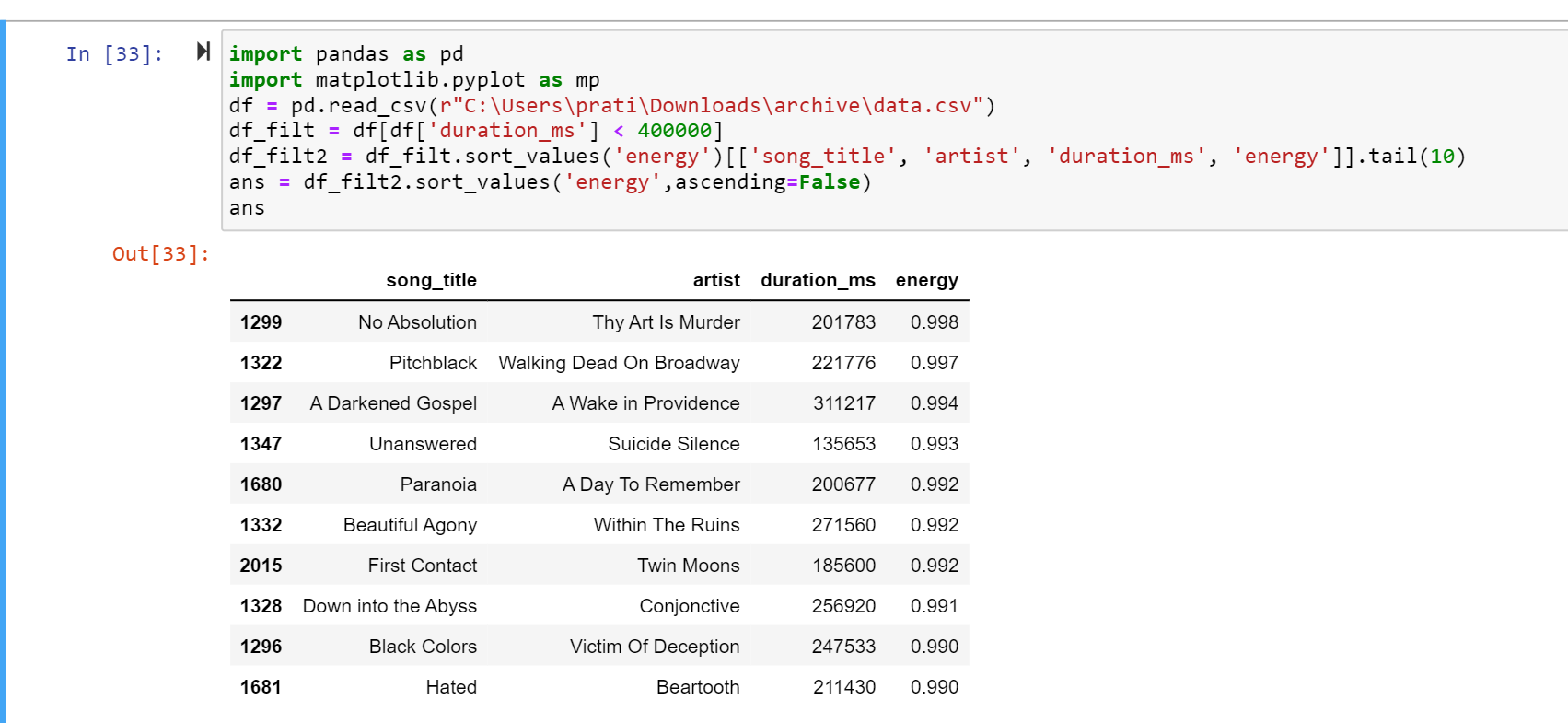
Task: Click artist 'Conjonctive'
Action: 690,606
